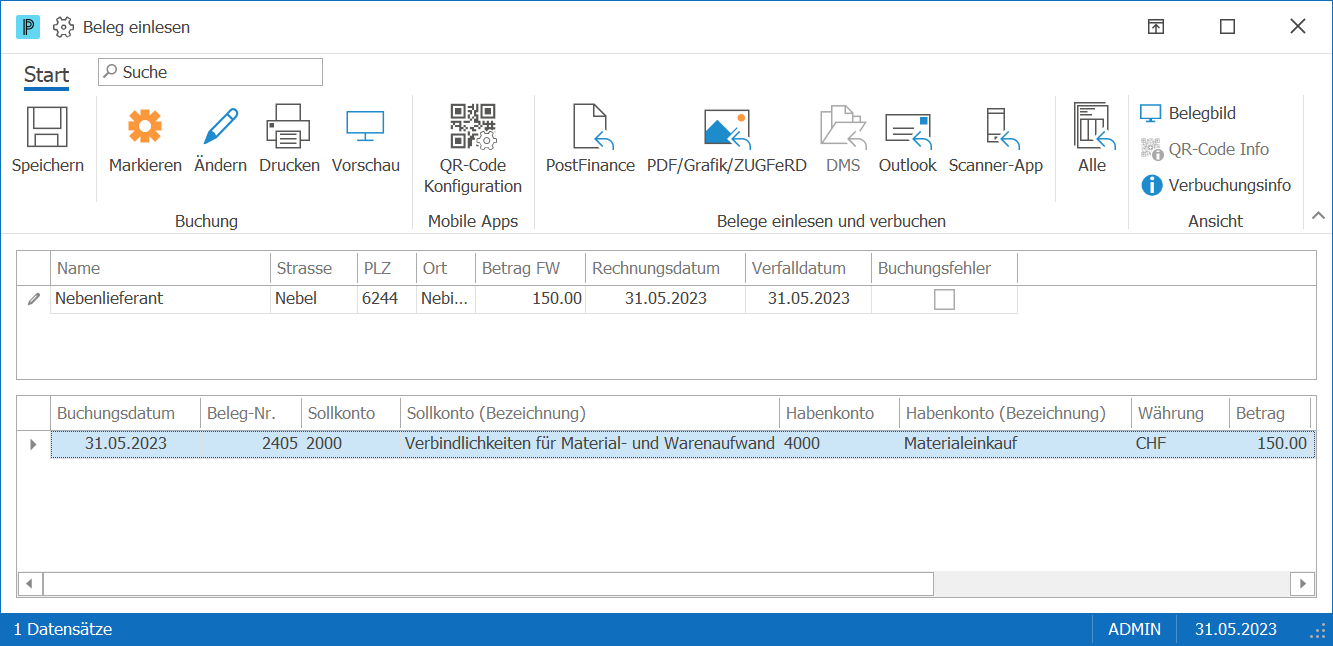The height and width of the screenshot is (646, 1333).
Task: Click the horizontal scrollbar thumb
Action: point(488,583)
